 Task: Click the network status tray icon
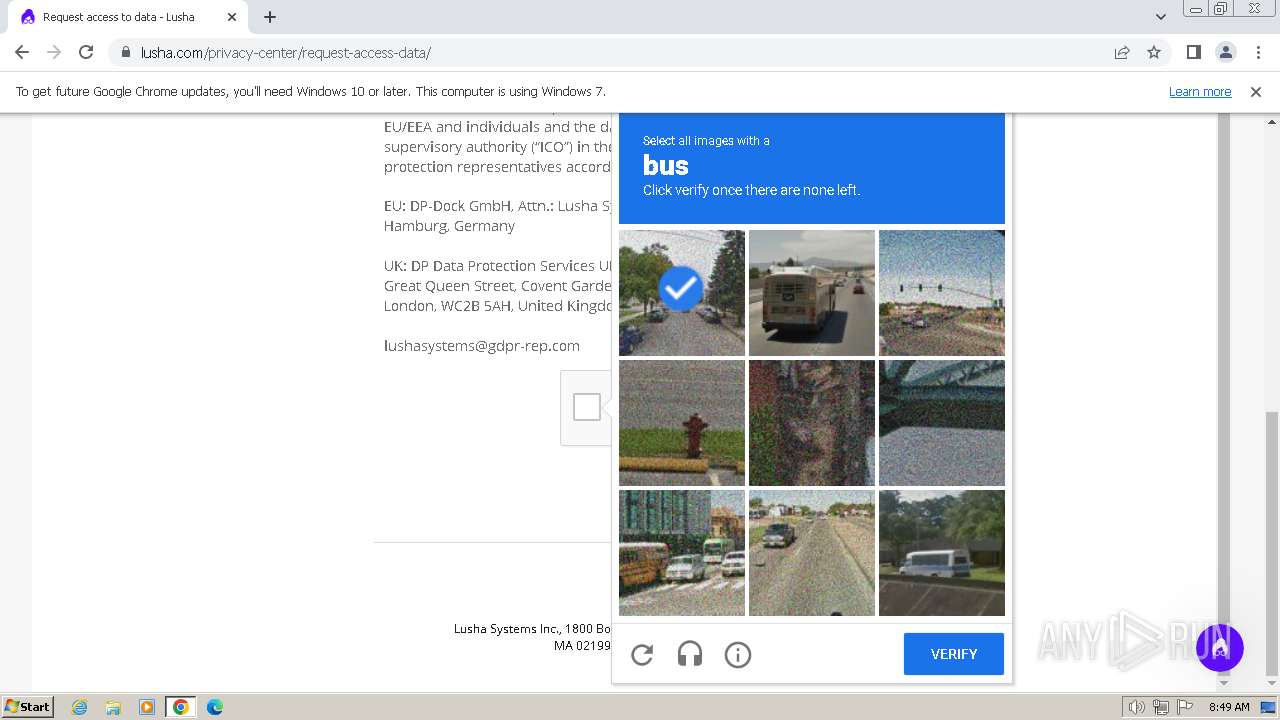(1161, 707)
